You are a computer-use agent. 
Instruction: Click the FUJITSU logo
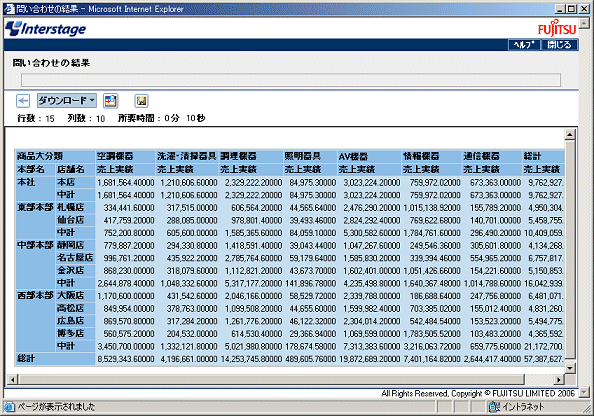coord(557,28)
